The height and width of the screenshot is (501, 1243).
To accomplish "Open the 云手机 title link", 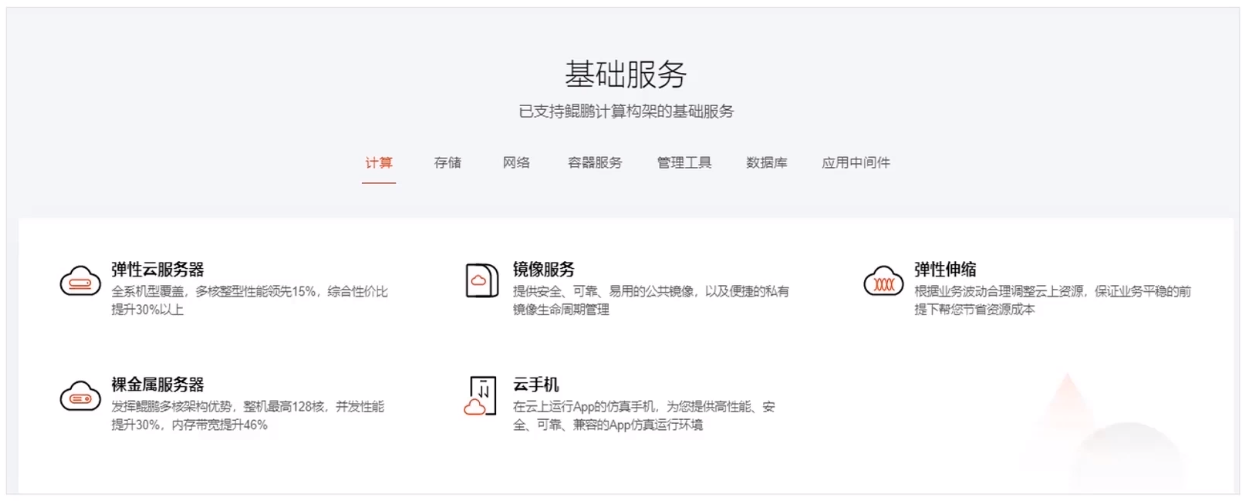I will [x=536, y=384].
